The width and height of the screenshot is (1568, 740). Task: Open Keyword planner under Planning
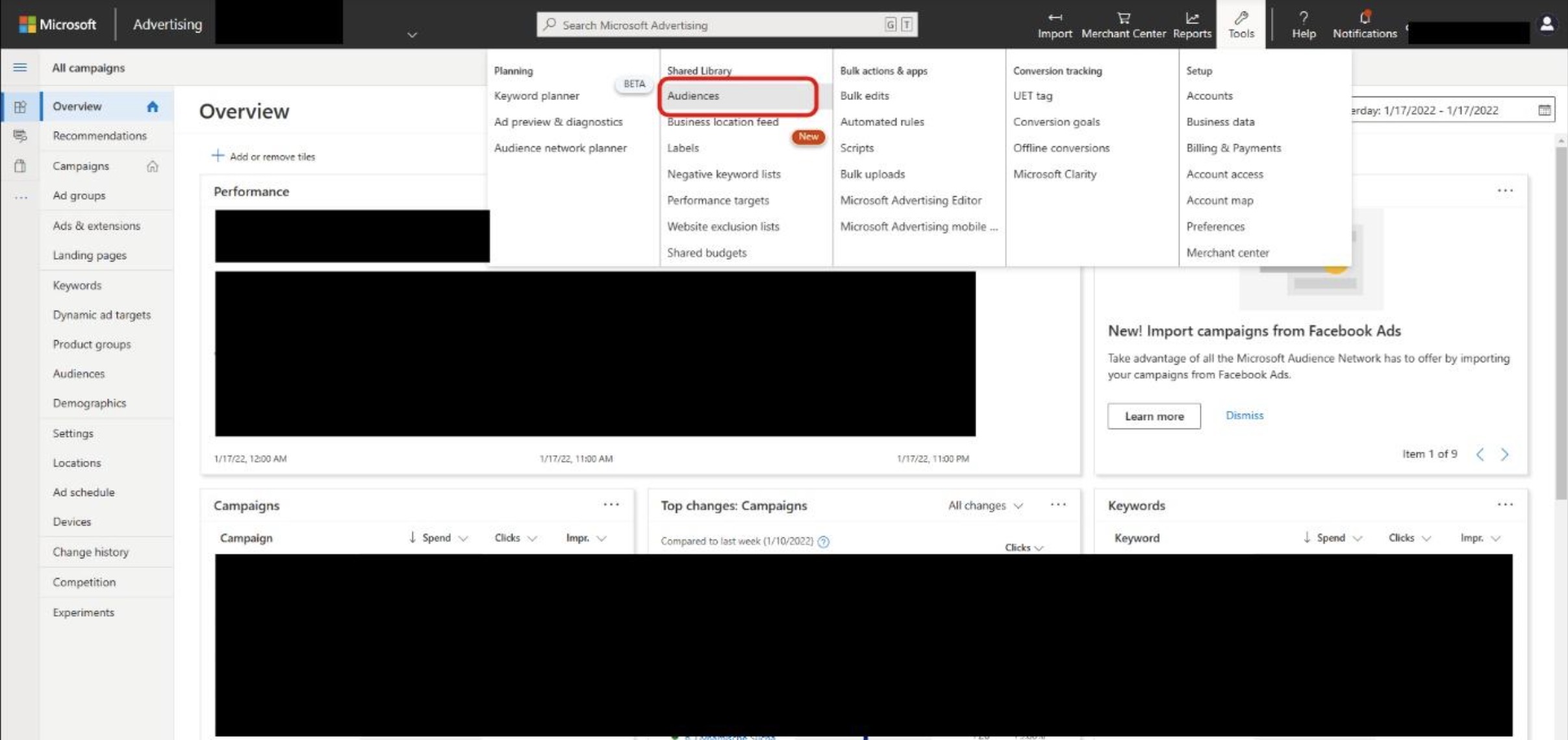tap(536, 95)
